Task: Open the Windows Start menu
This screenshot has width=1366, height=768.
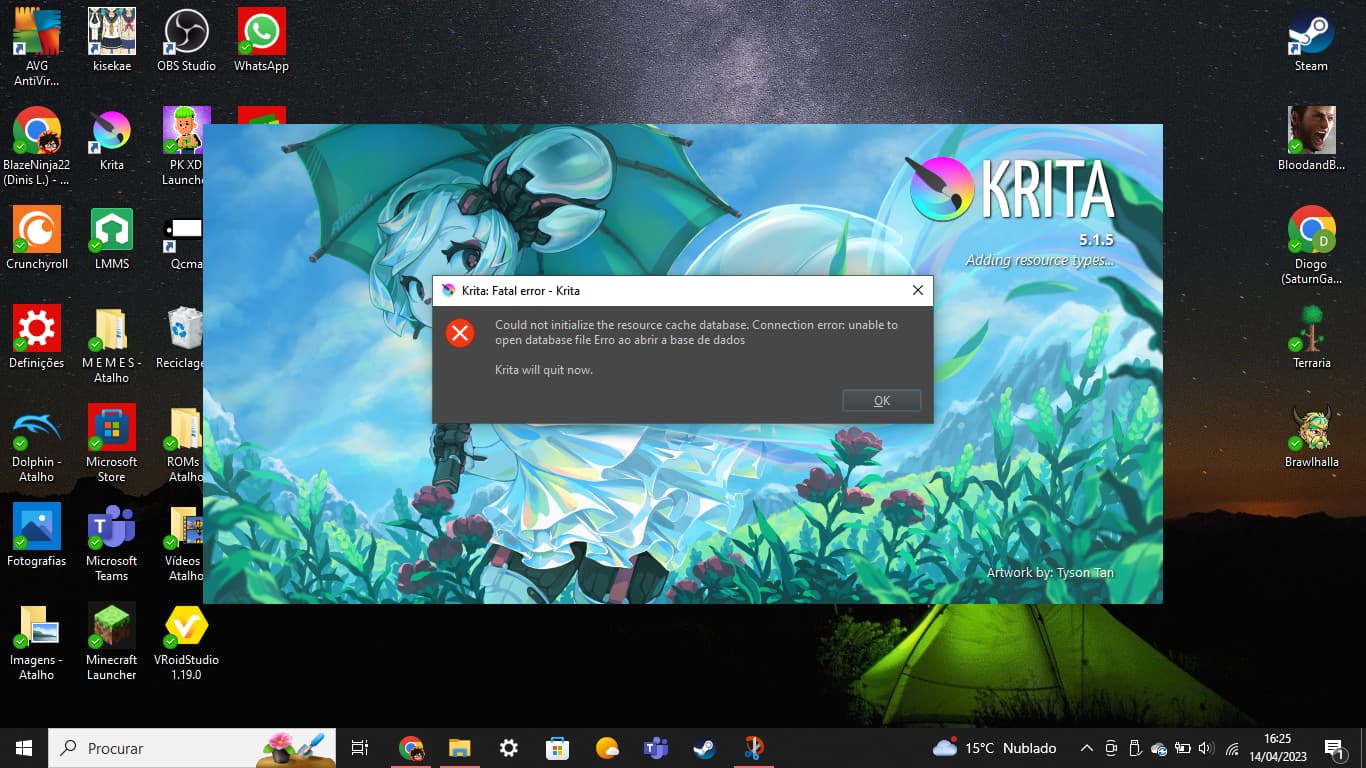Action: (24, 748)
